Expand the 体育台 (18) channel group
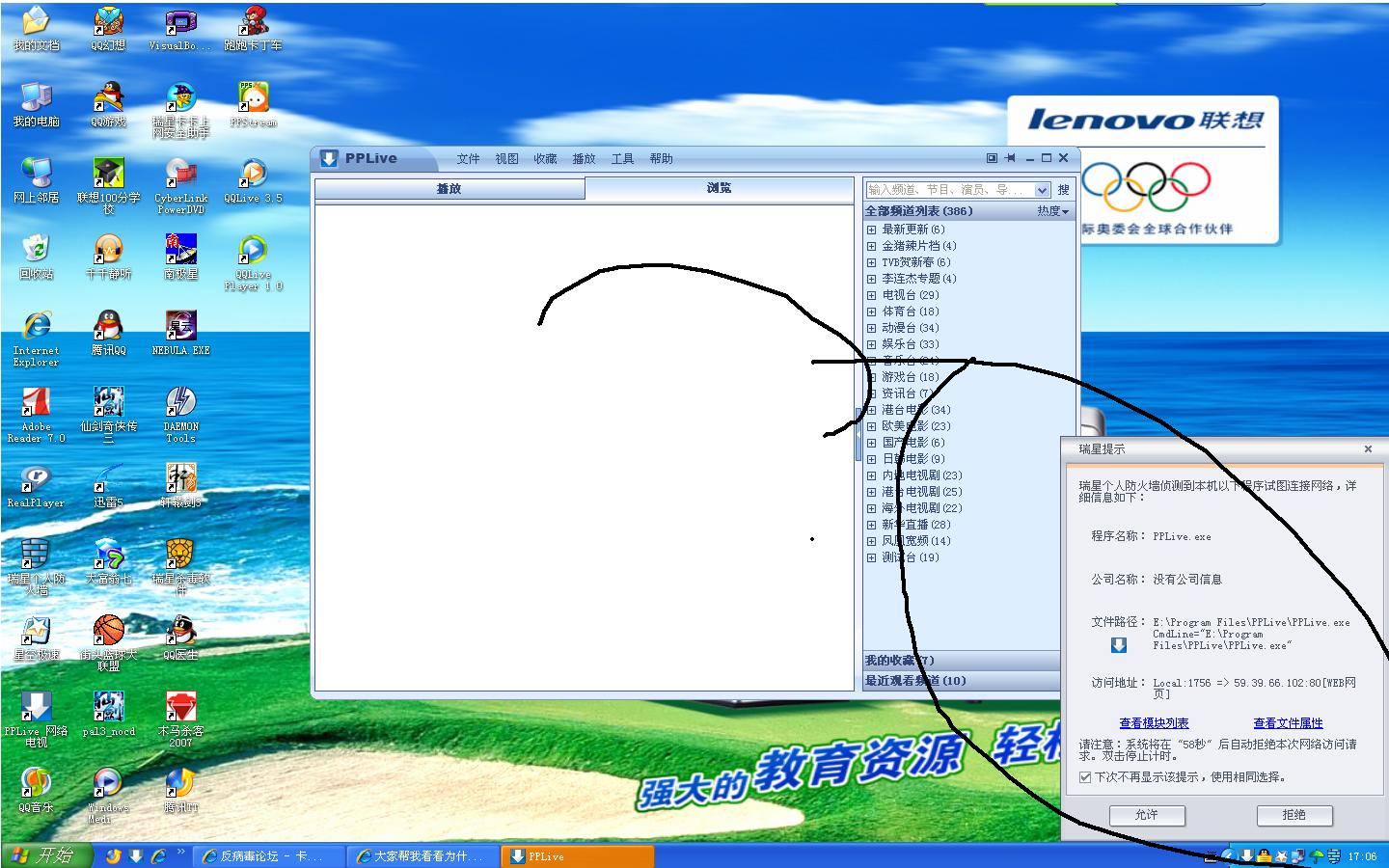This screenshot has height=868, width=1389. pos(871,312)
